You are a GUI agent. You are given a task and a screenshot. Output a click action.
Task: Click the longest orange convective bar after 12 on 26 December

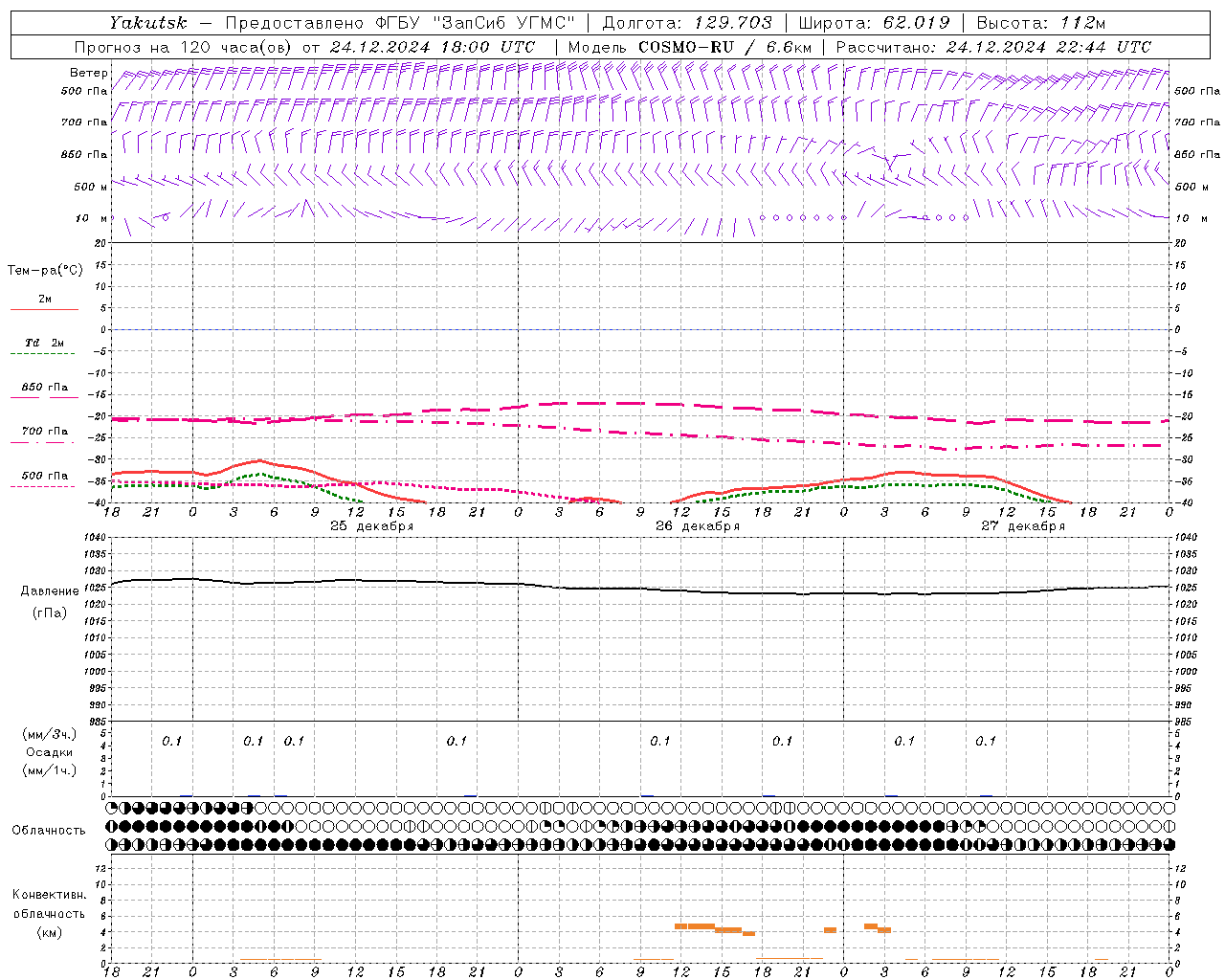point(701,926)
